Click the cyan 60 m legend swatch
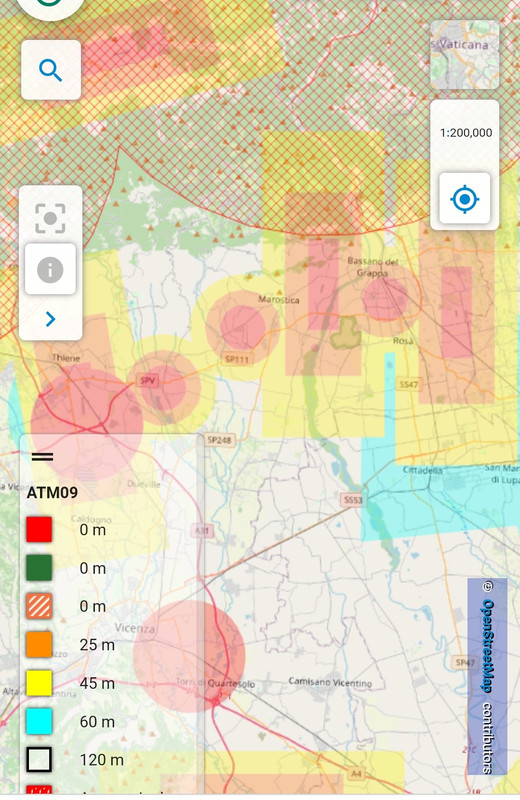520x800 pixels. pos(39,721)
